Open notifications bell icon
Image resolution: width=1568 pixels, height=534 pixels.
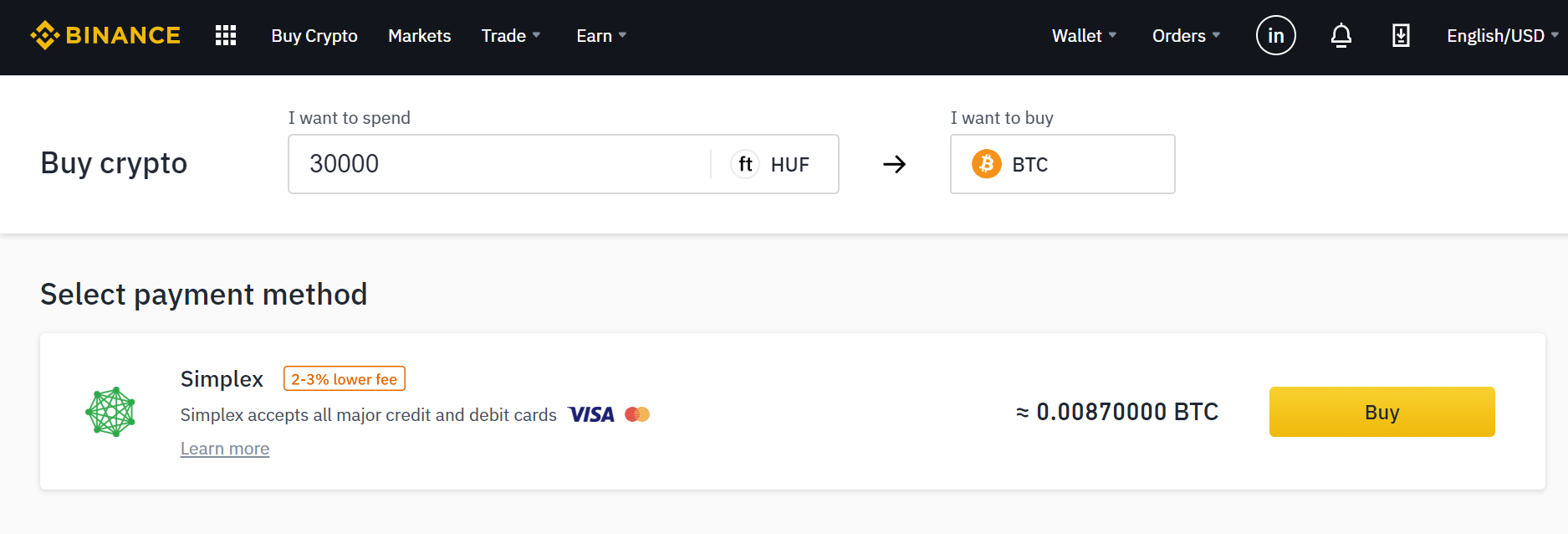point(1341,36)
